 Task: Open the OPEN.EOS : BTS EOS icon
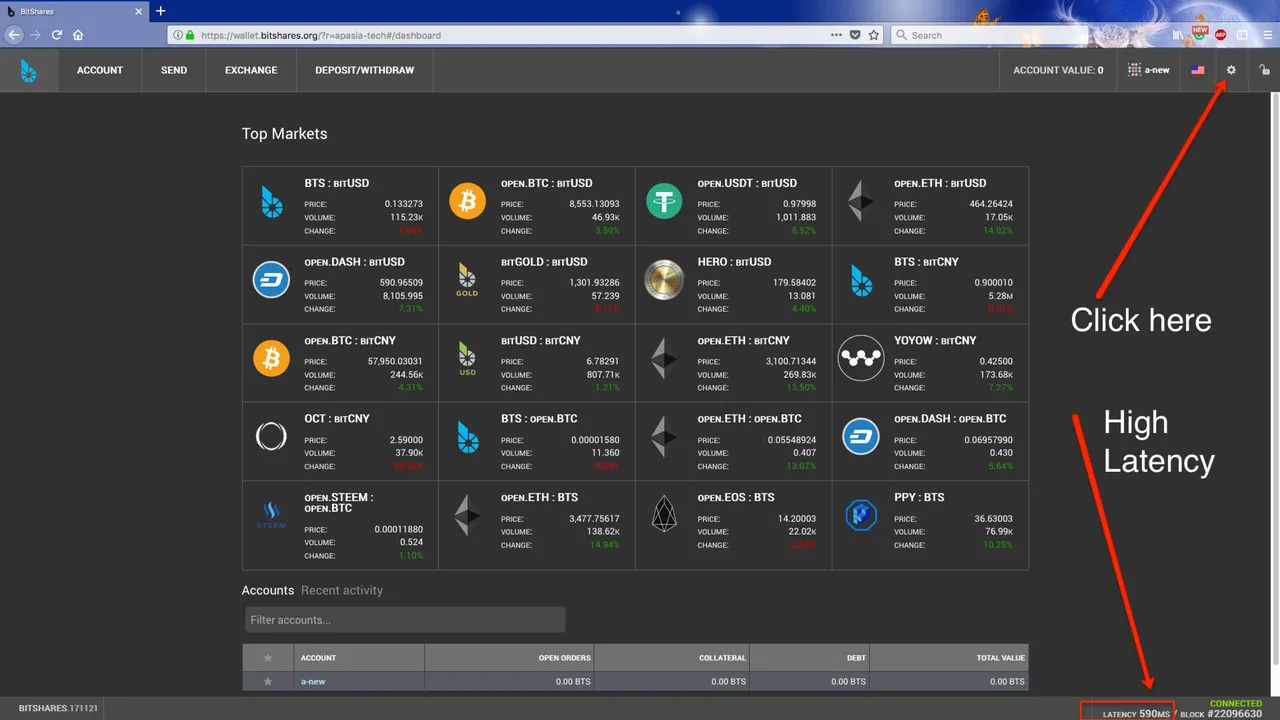pyautogui.click(x=664, y=516)
